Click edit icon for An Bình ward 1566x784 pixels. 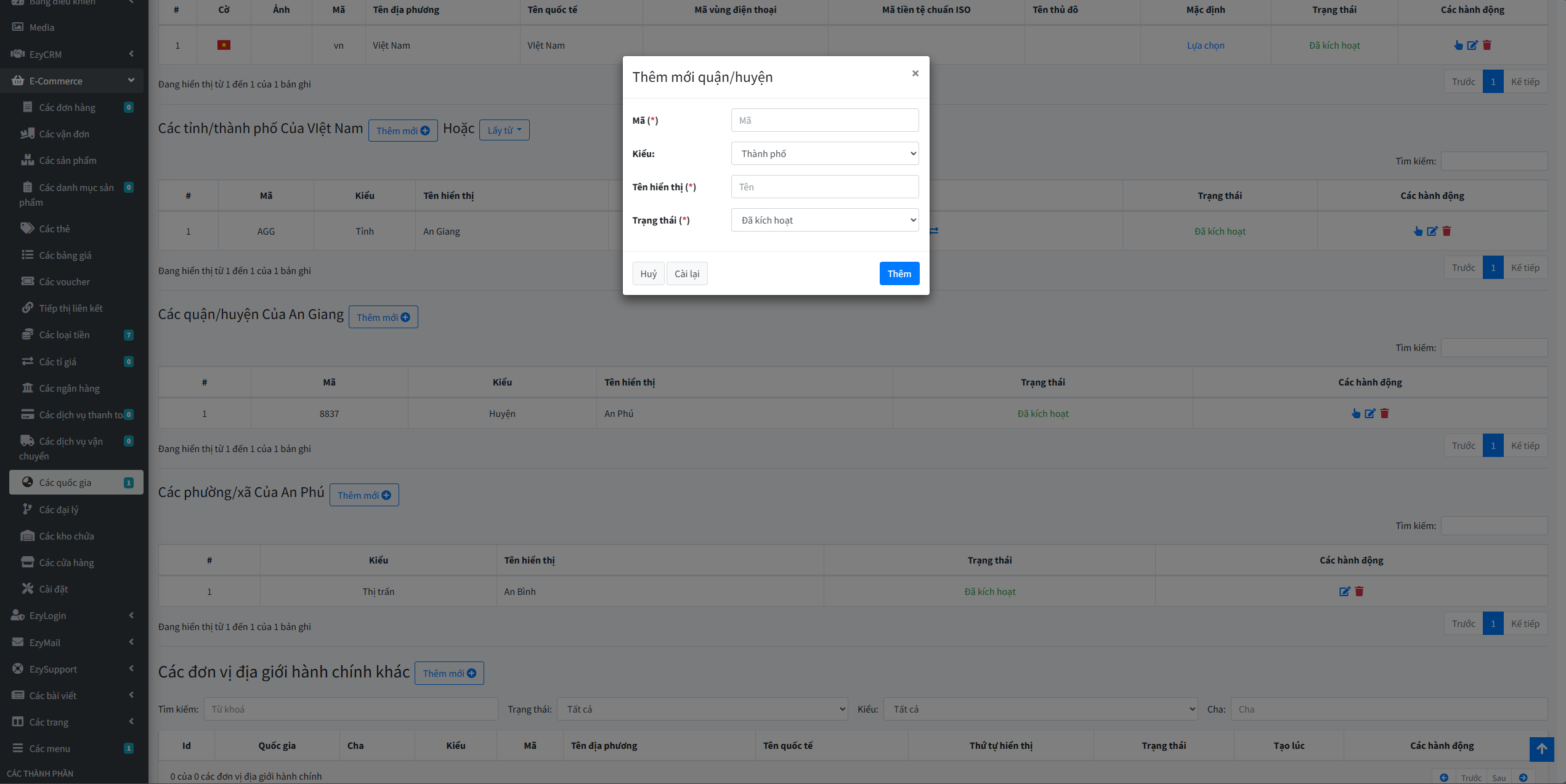(x=1344, y=591)
